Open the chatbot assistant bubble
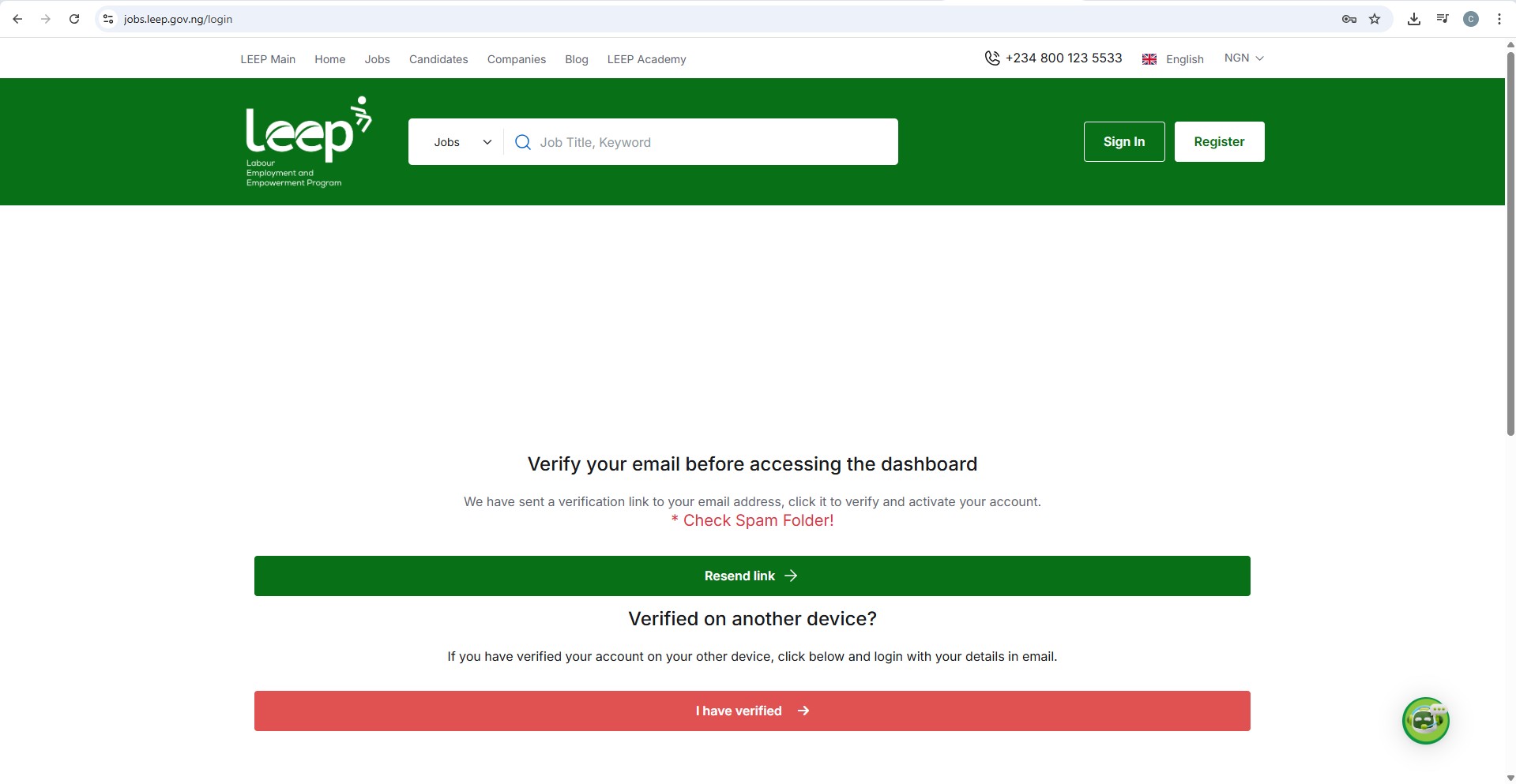 point(1425,720)
